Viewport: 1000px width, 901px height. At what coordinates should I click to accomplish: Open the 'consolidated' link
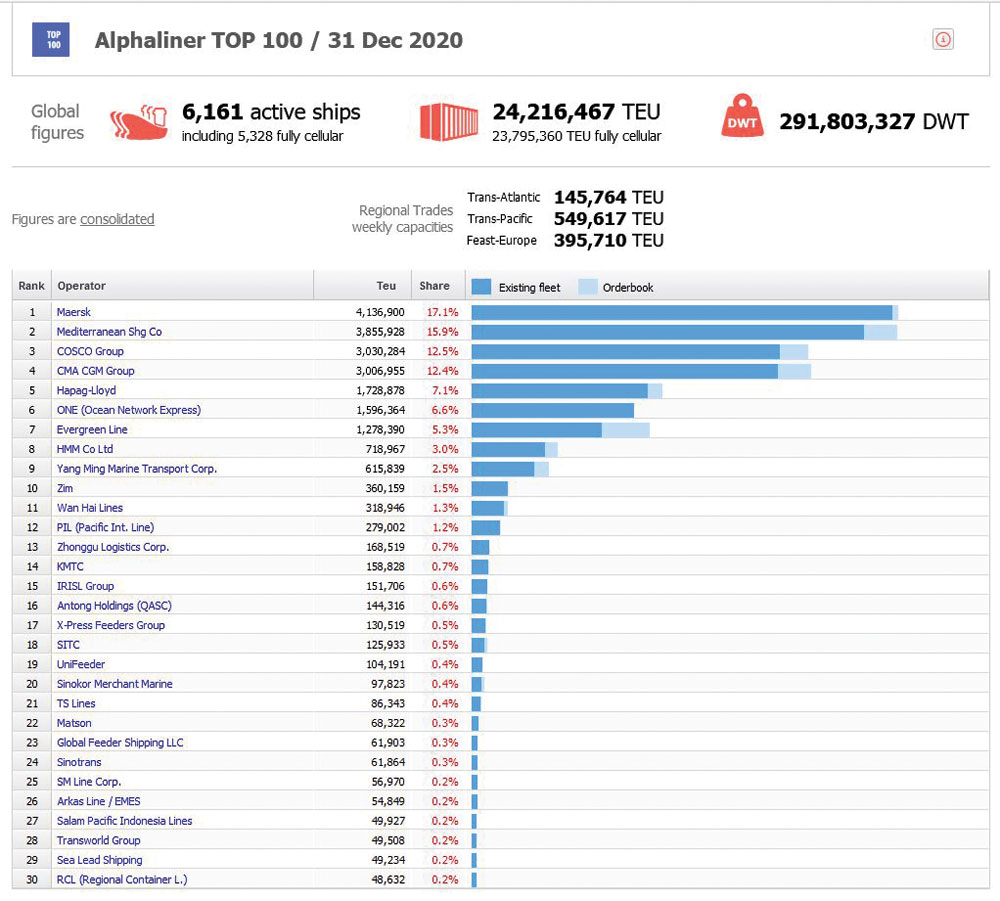click(x=117, y=219)
